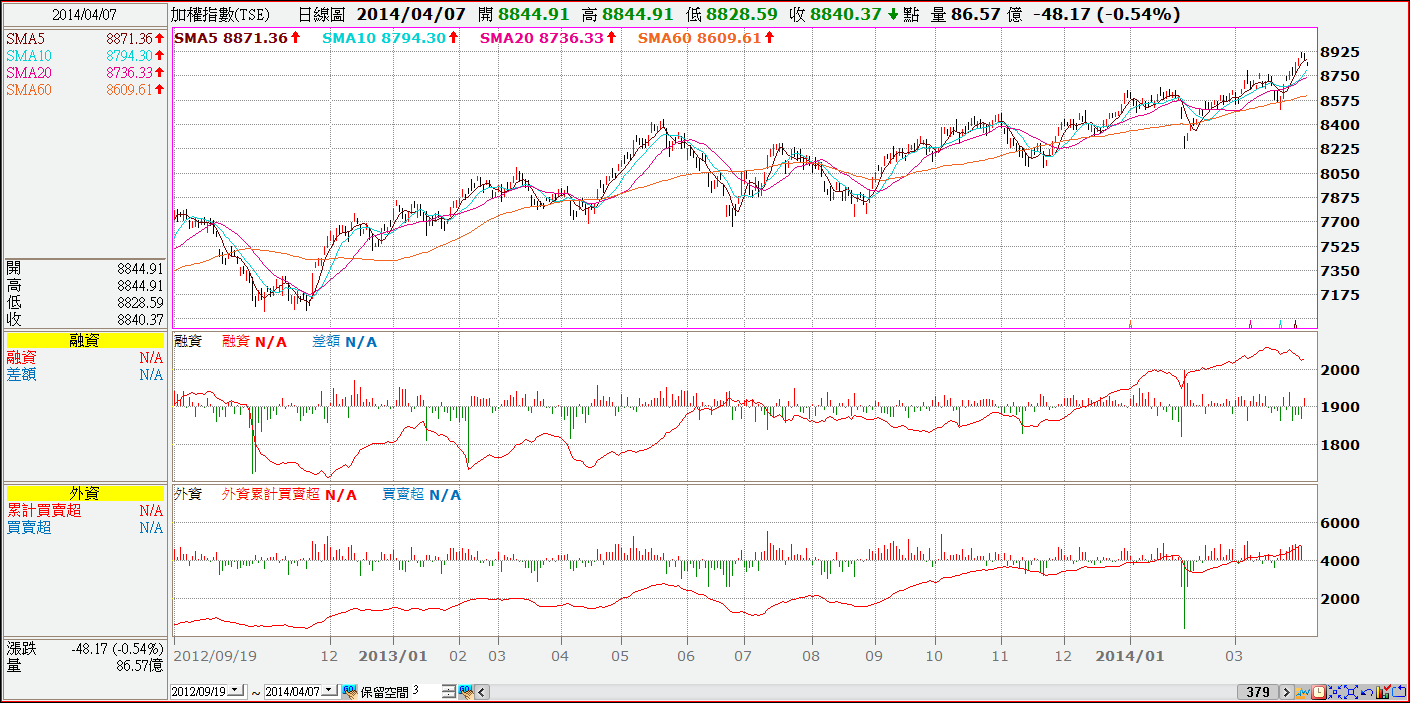This screenshot has width=1410, height=703.
Task: Select the yellow 外資 panel header
Action: pyautogui.click(x=85, y=493)
